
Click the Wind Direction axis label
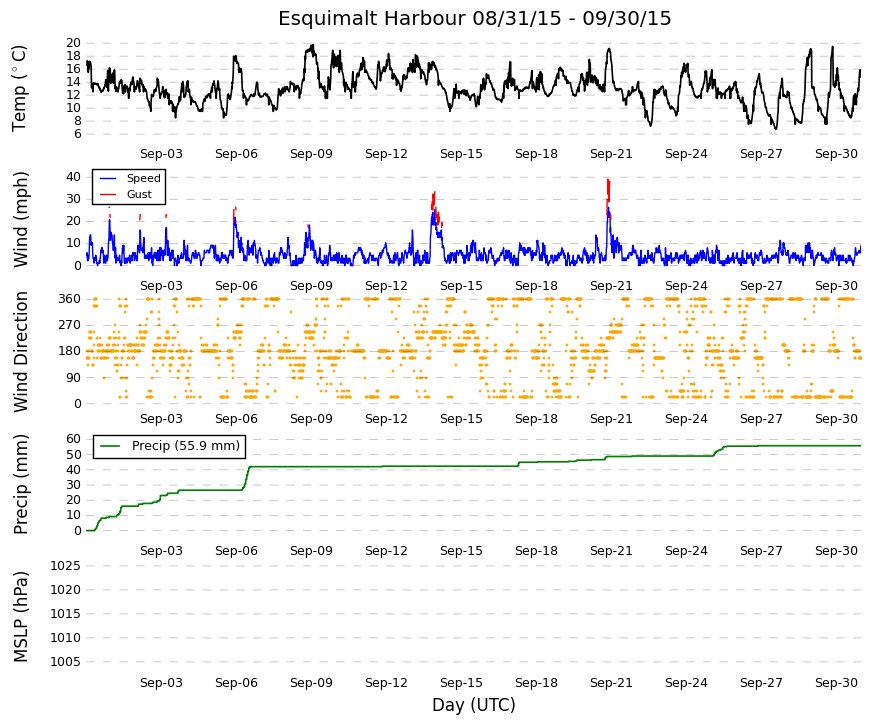point(20,352)
